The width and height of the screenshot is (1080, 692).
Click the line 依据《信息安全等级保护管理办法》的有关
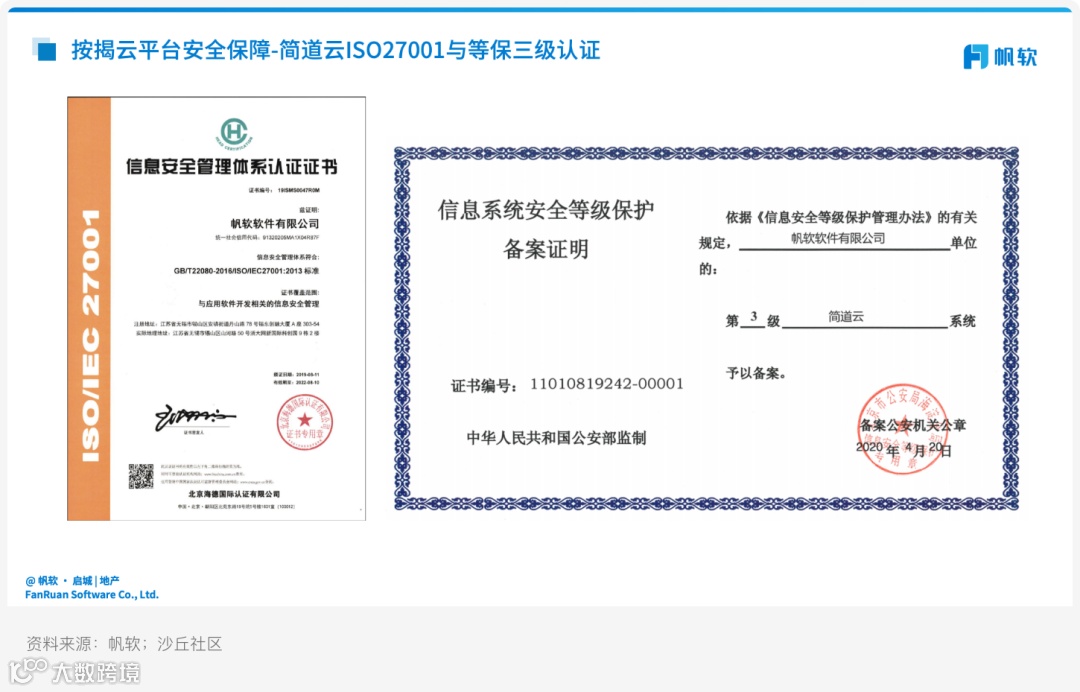[851, 218]
